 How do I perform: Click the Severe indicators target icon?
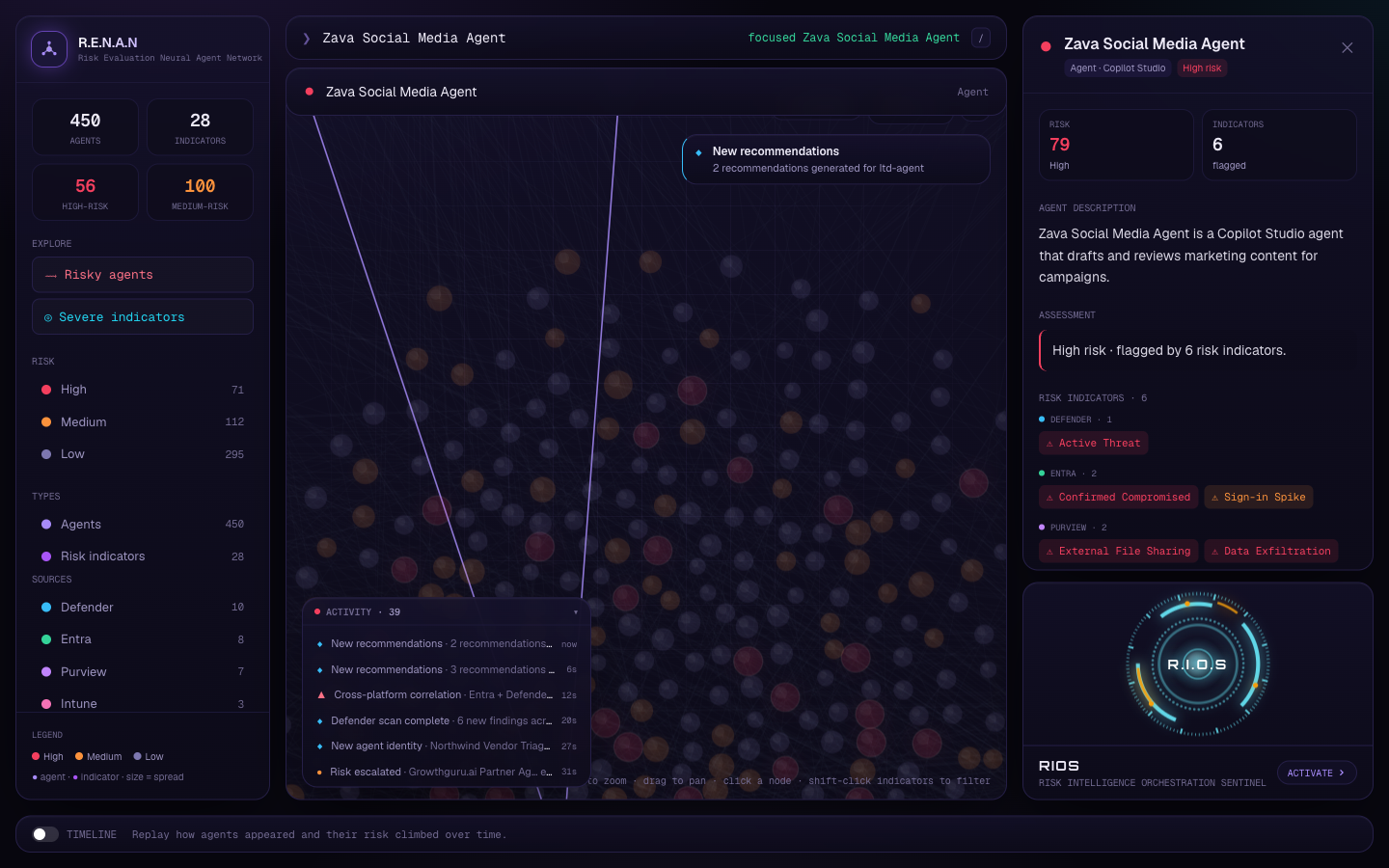pyautogui.click(x=48, y=317)
